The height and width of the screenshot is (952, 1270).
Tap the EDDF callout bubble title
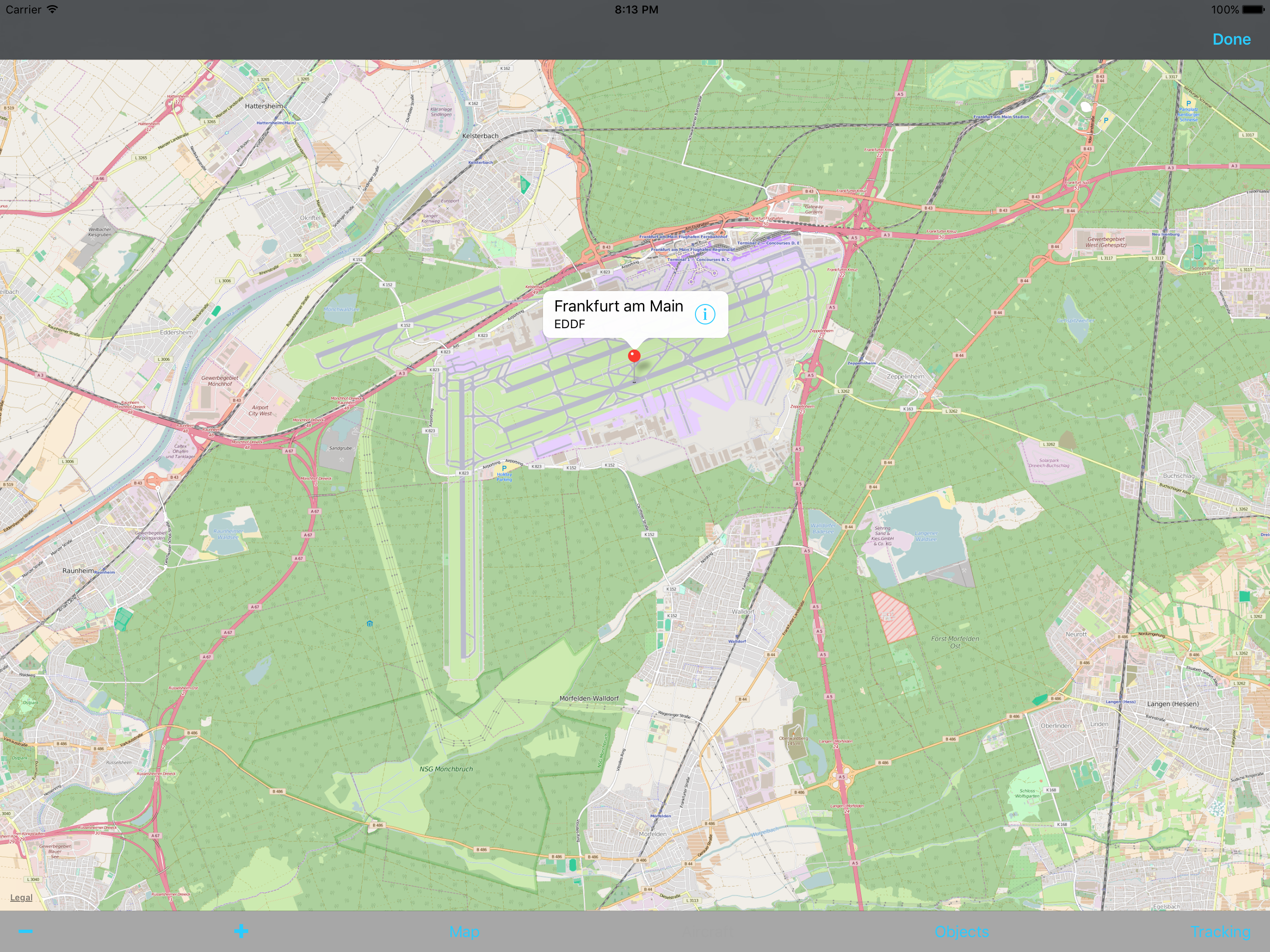tap(618, 306)
